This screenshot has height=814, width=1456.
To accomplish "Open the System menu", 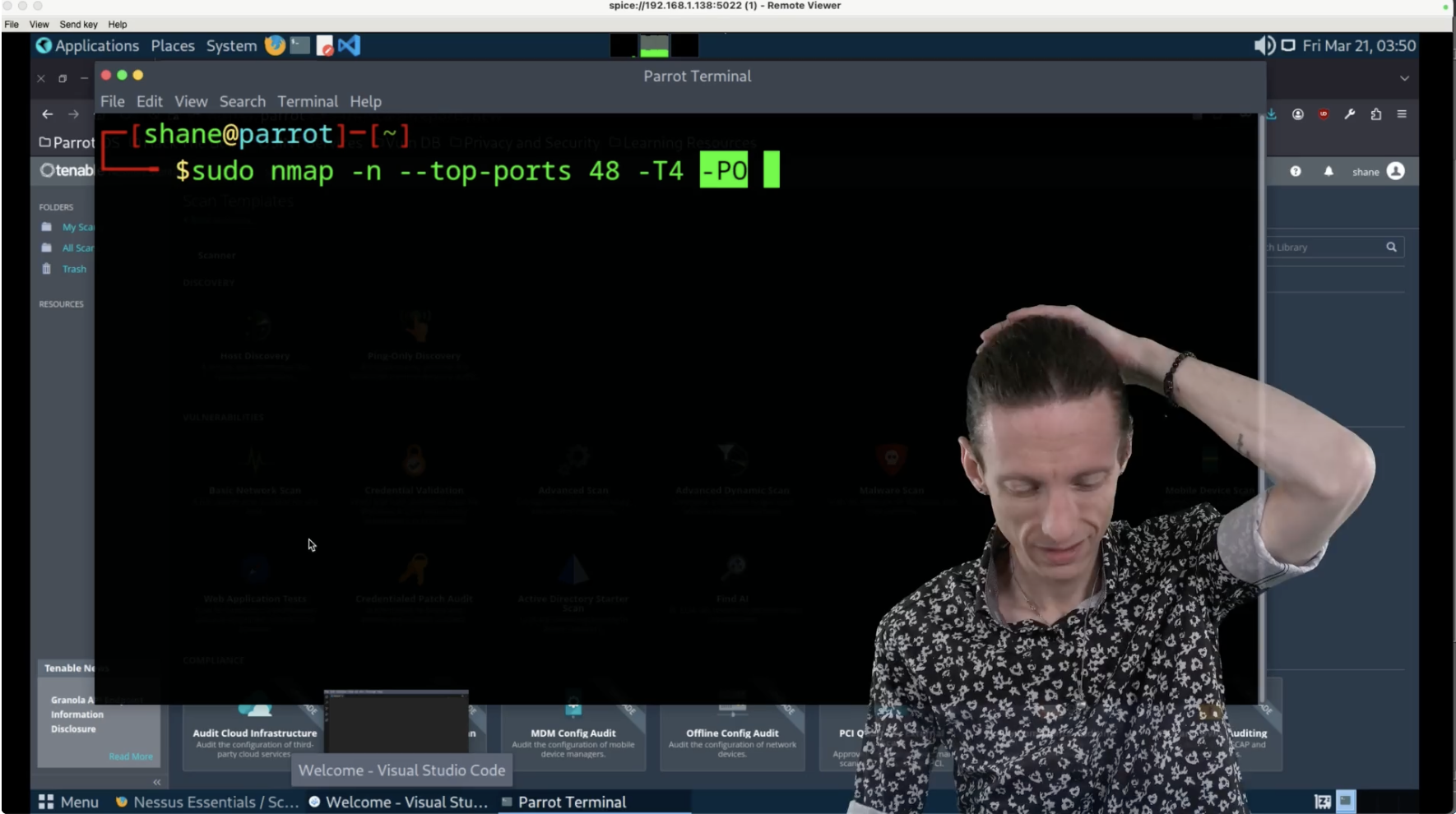I will coord(231,46).
